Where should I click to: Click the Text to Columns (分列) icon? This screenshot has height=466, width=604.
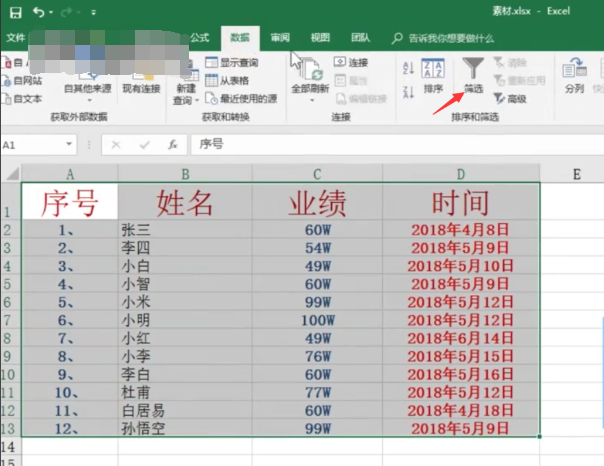[x=574, y=75]
